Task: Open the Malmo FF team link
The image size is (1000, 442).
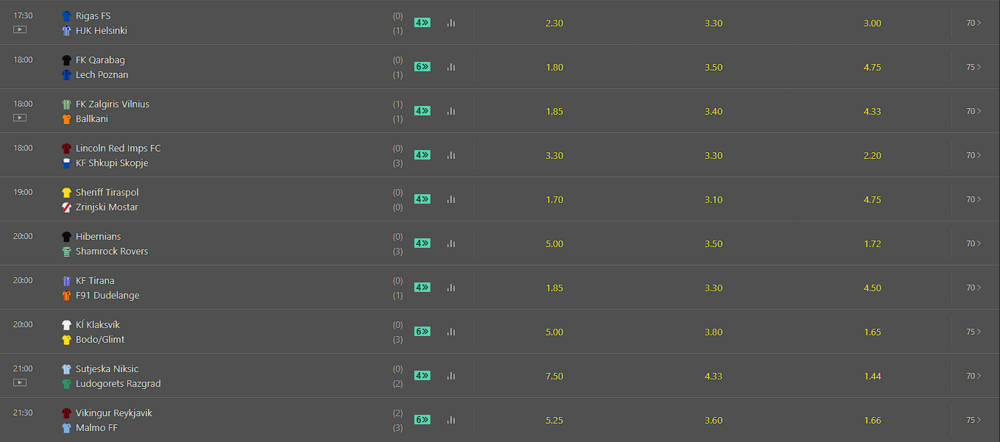Action: [96, 428]
